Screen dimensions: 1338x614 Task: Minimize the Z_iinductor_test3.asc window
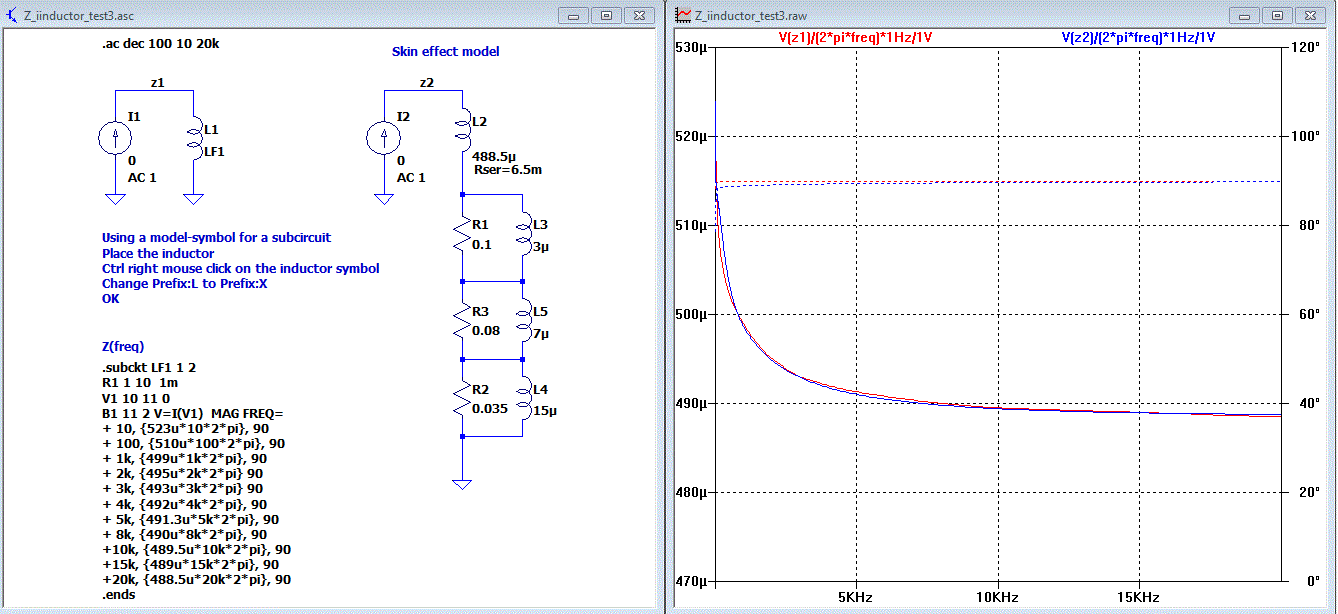tap(574, 16)
